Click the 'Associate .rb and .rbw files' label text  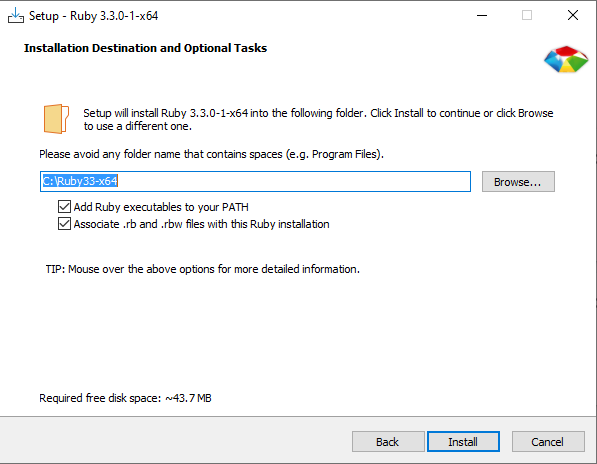tap(201, 224)
